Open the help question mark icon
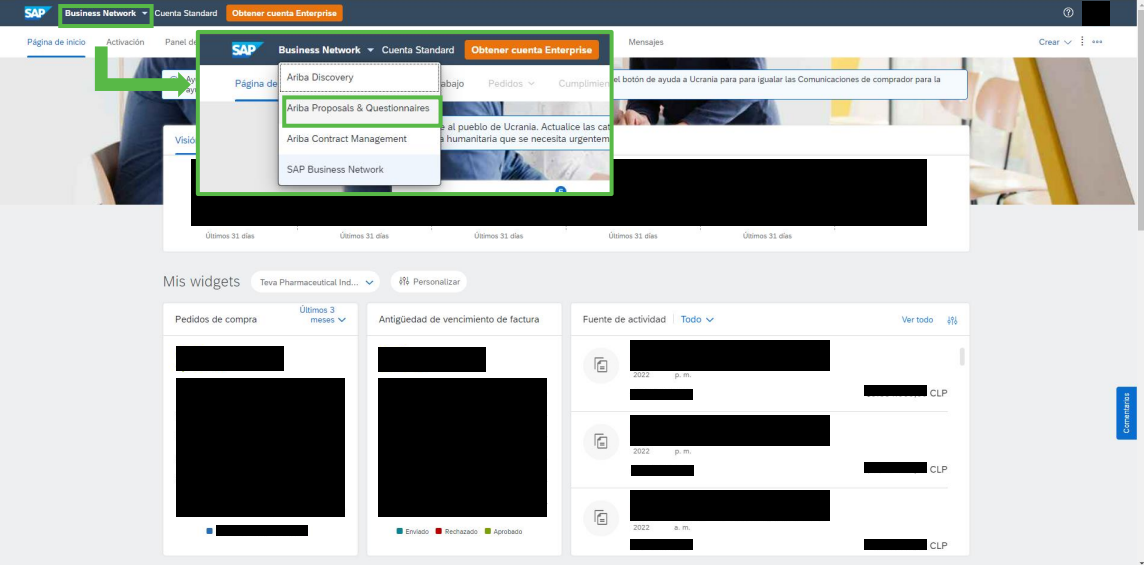Image resolution: width=1144 pixels, height=565 pixels. 1068,13
